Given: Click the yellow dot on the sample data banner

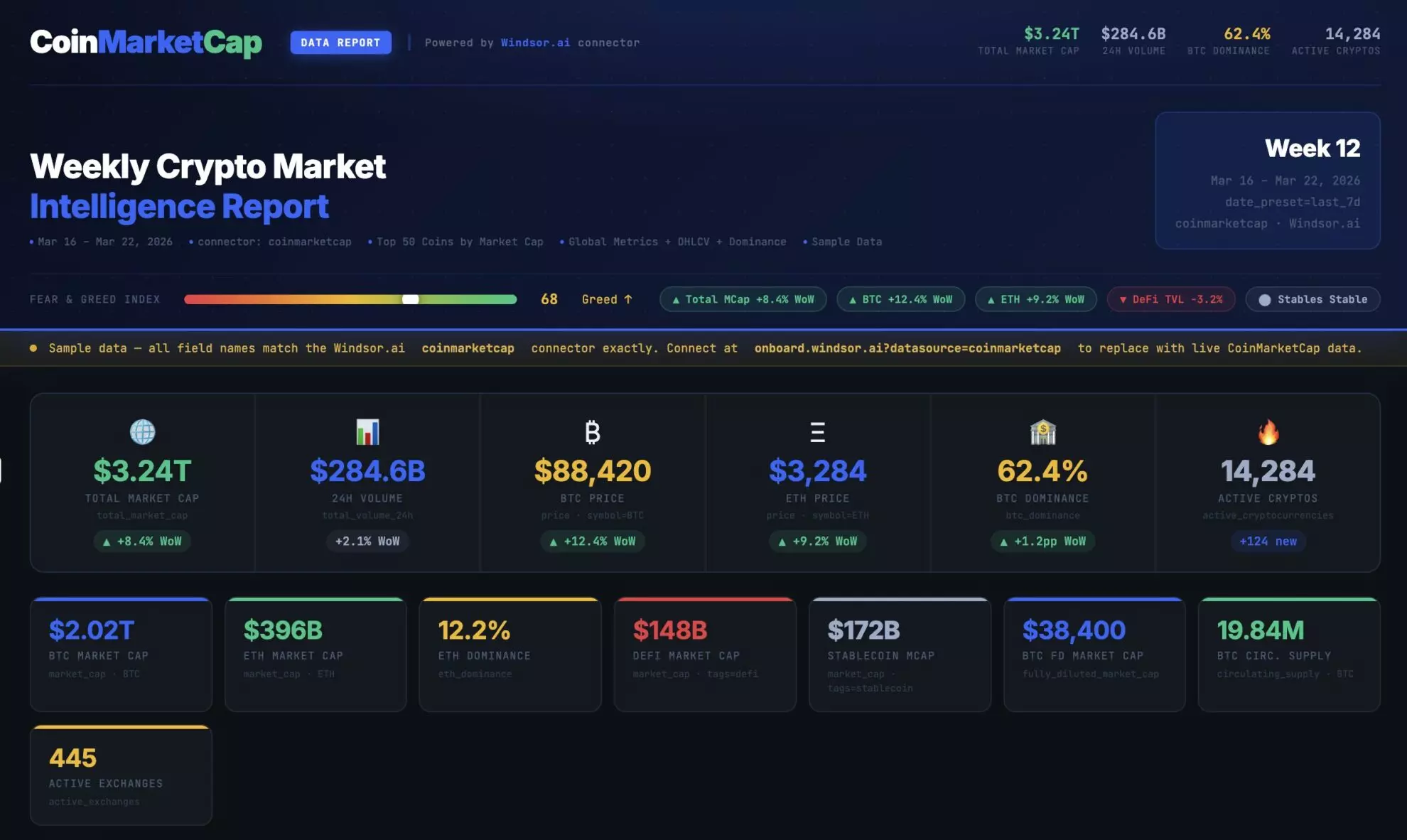Looking at the screenshot, I should click(32, 348).
